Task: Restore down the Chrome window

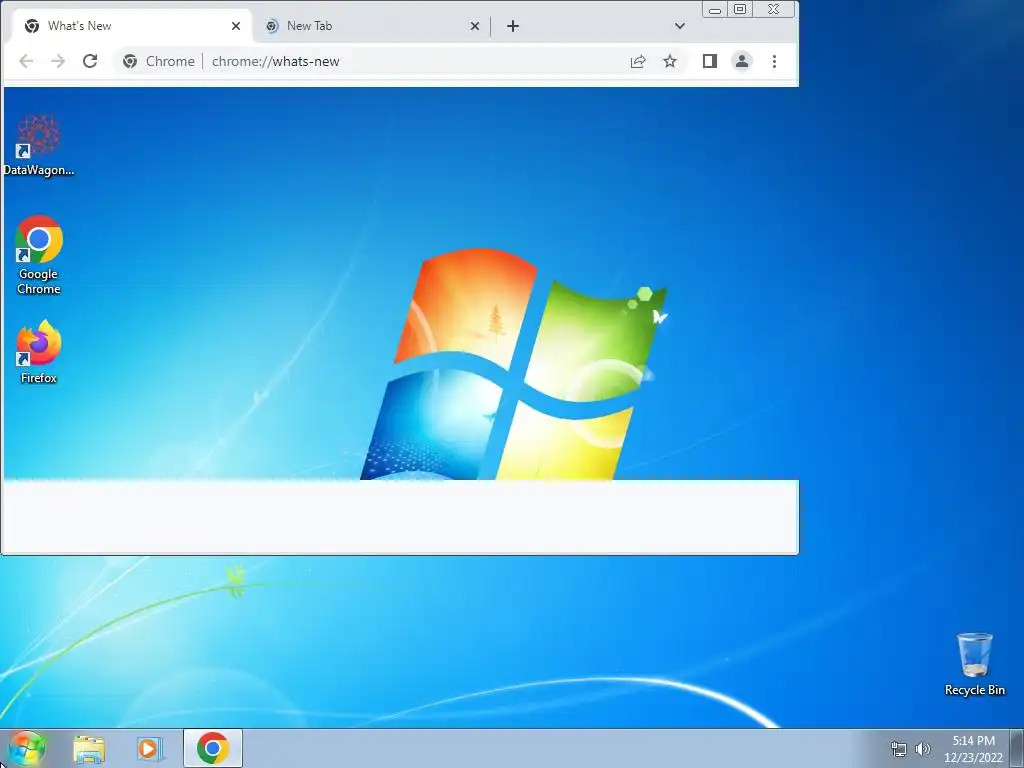Action: click(x=740, y=9)
